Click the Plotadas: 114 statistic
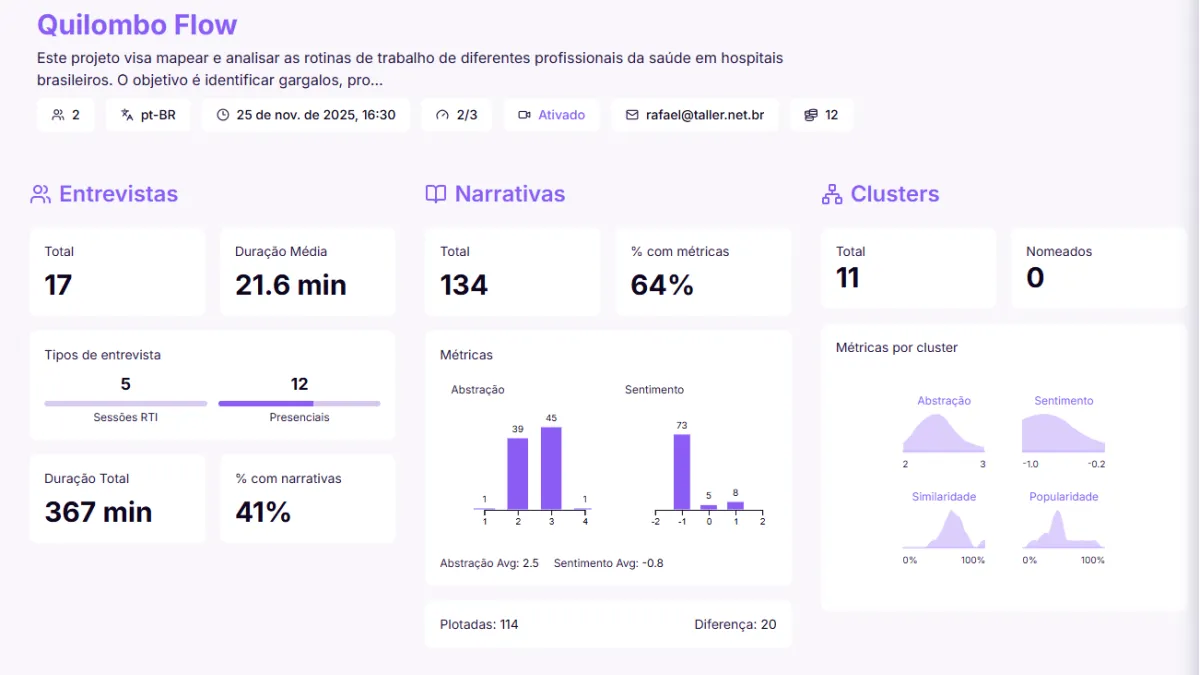 [478, 623]
